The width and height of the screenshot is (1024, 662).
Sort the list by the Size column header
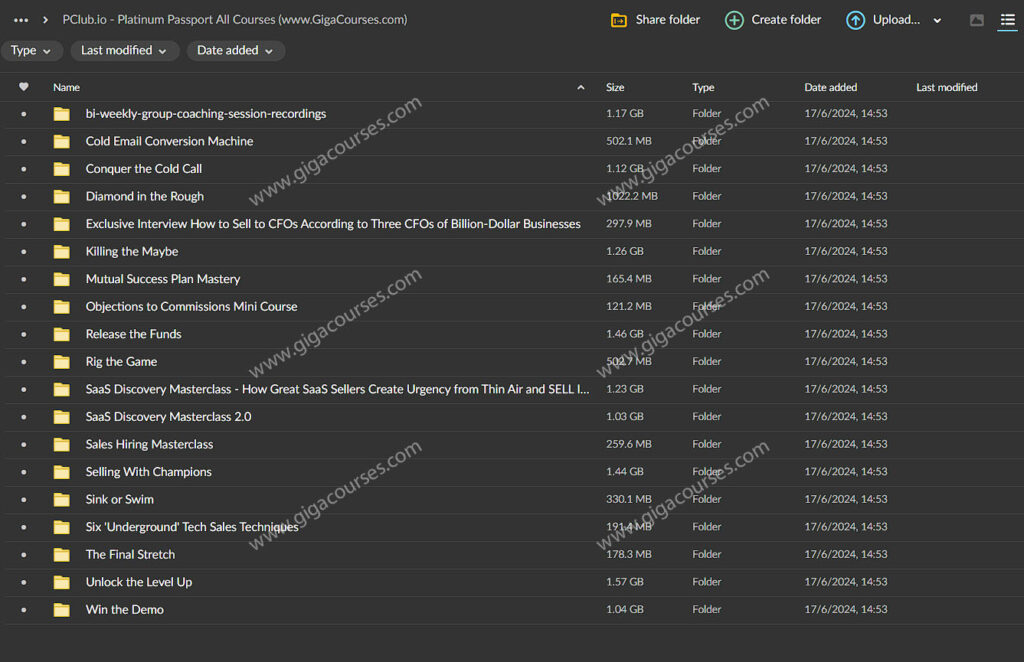pos(615,87)
